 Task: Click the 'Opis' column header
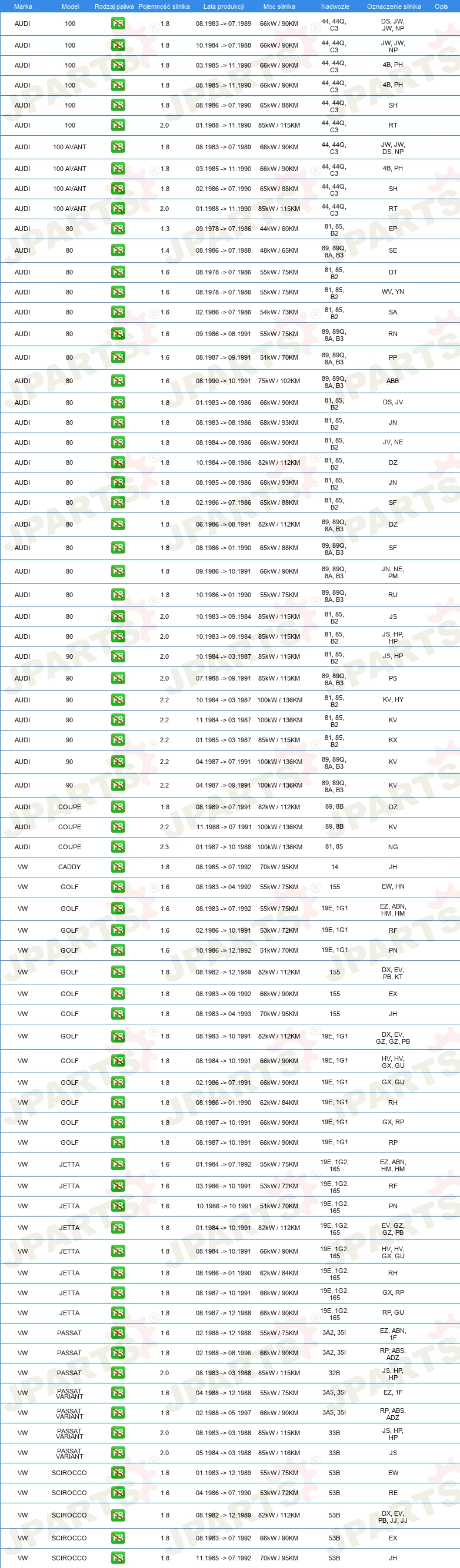(441, 6)
